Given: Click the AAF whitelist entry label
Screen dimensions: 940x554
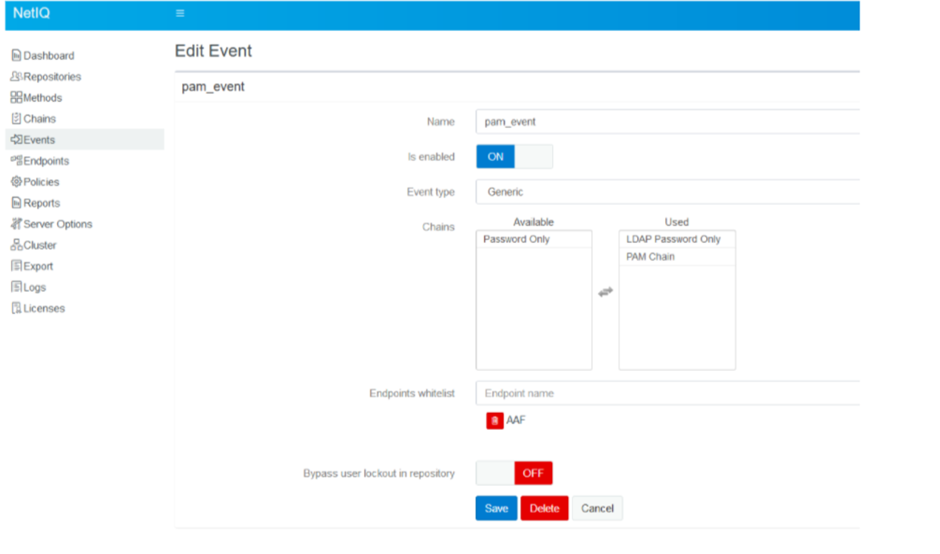Looking at the screenshot, I should (516, 420).
